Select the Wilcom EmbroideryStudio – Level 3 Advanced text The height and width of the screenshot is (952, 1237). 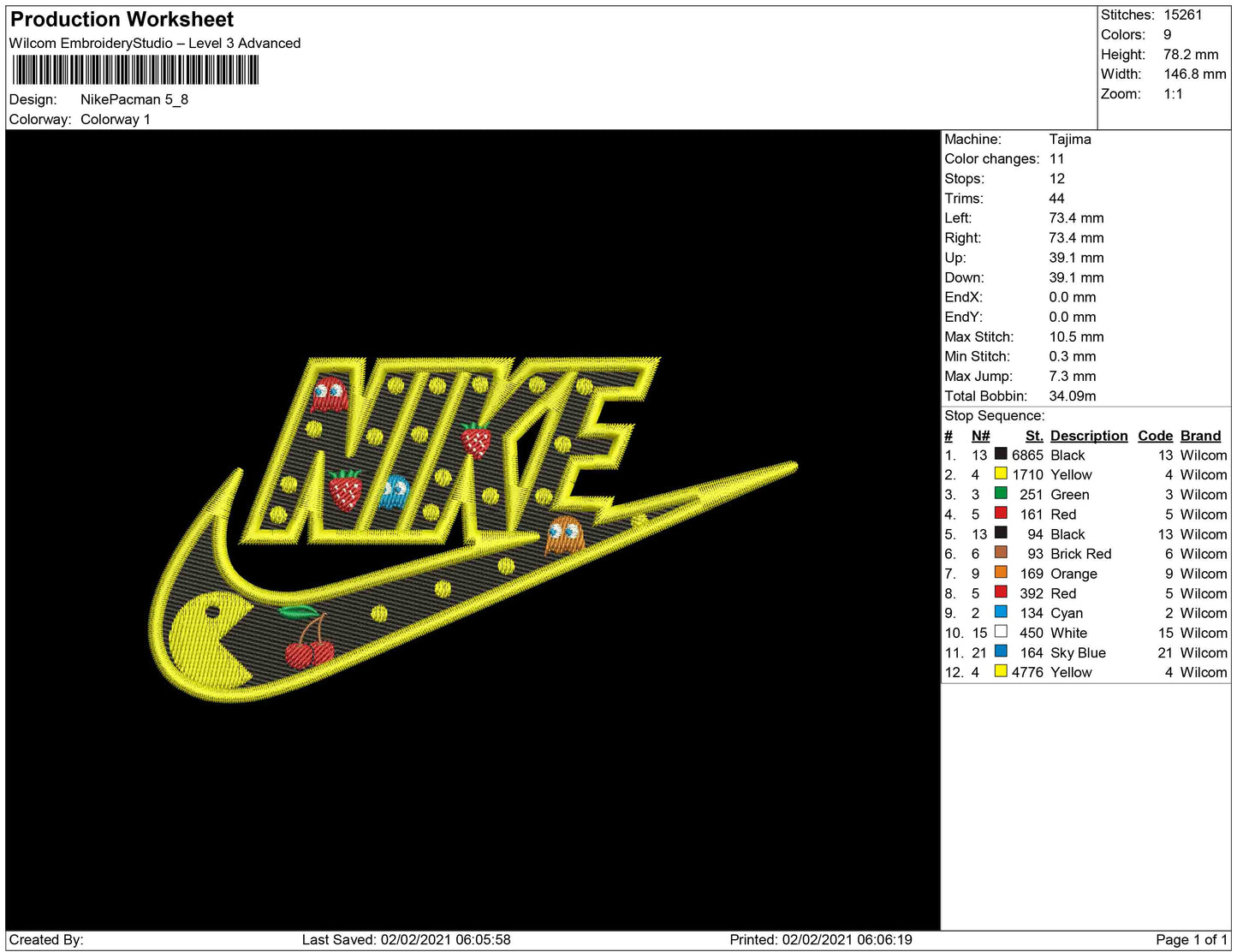155,43
